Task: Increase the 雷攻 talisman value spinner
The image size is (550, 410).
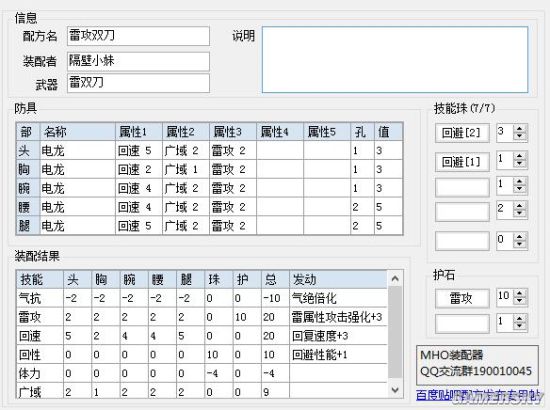Action: point(520,293)
